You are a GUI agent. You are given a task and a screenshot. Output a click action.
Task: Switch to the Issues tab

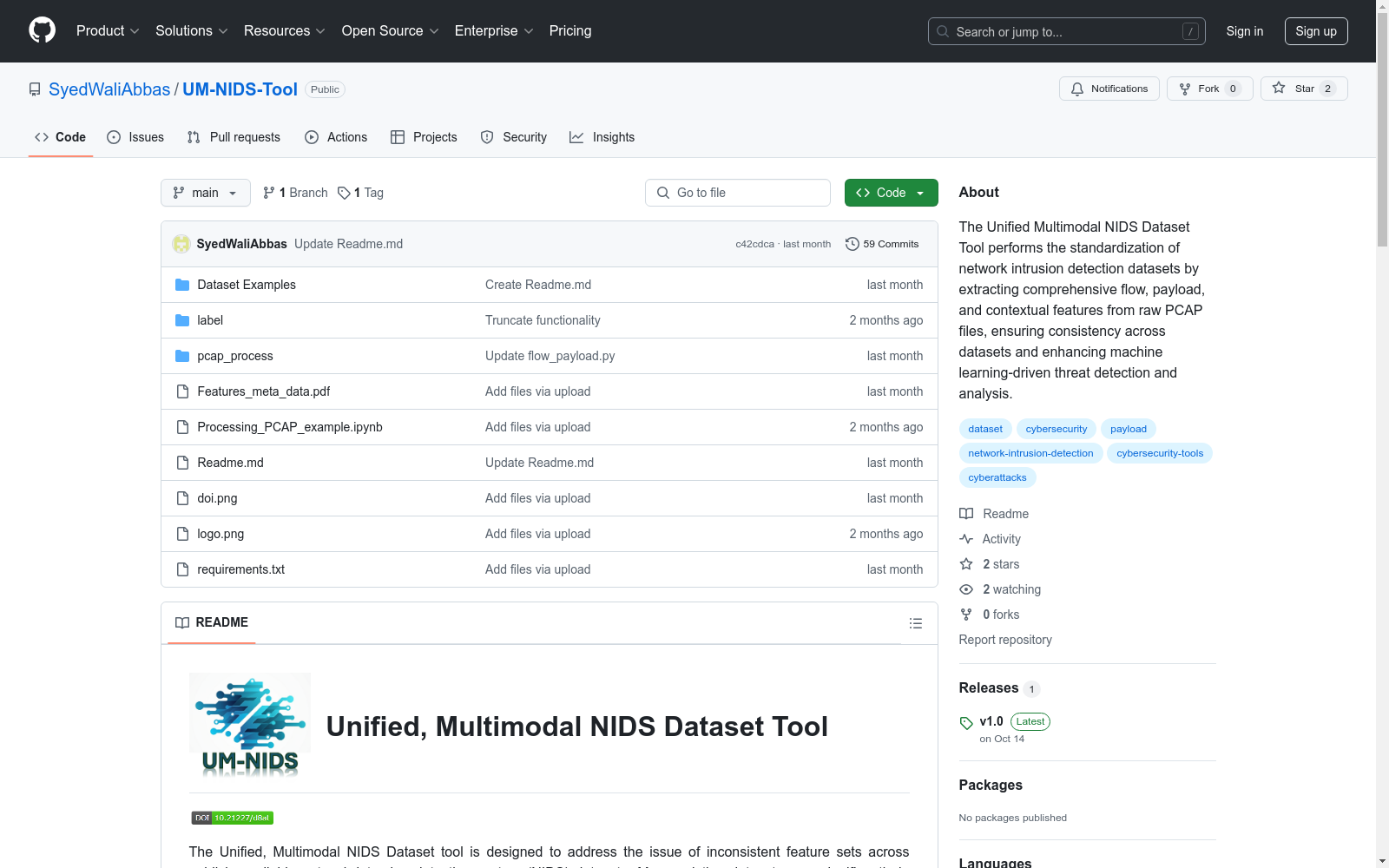tap(135, 137)
